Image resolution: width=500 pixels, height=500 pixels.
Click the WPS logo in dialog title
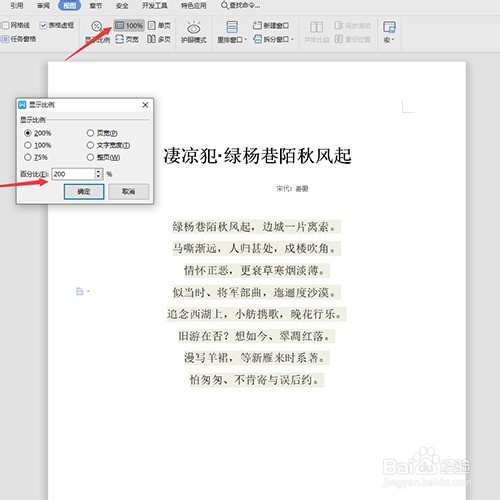pos(22,105)
